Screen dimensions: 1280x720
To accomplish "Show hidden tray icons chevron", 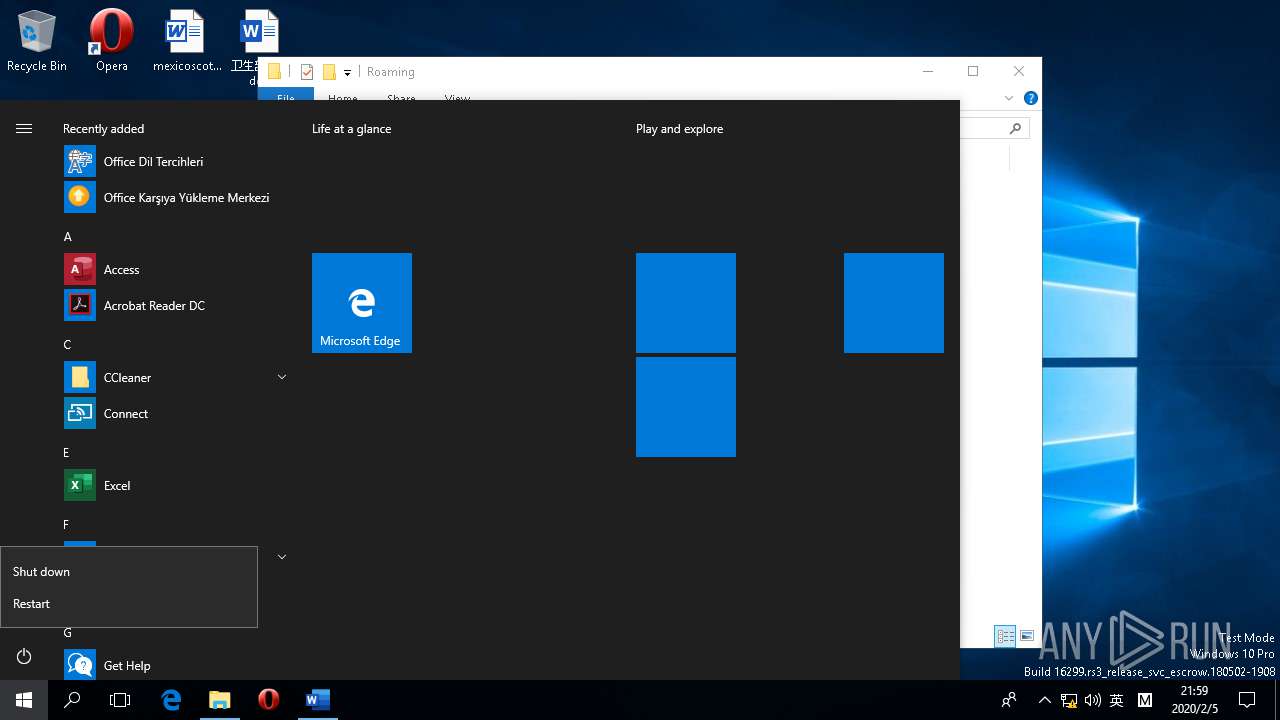I will tap(1045, 700).
